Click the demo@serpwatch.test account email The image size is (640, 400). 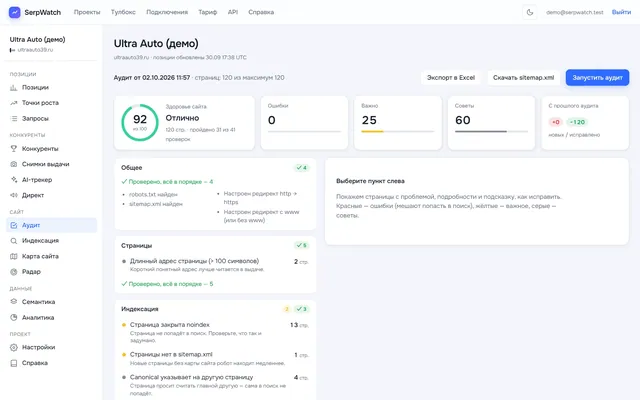[x=575, y=12]
